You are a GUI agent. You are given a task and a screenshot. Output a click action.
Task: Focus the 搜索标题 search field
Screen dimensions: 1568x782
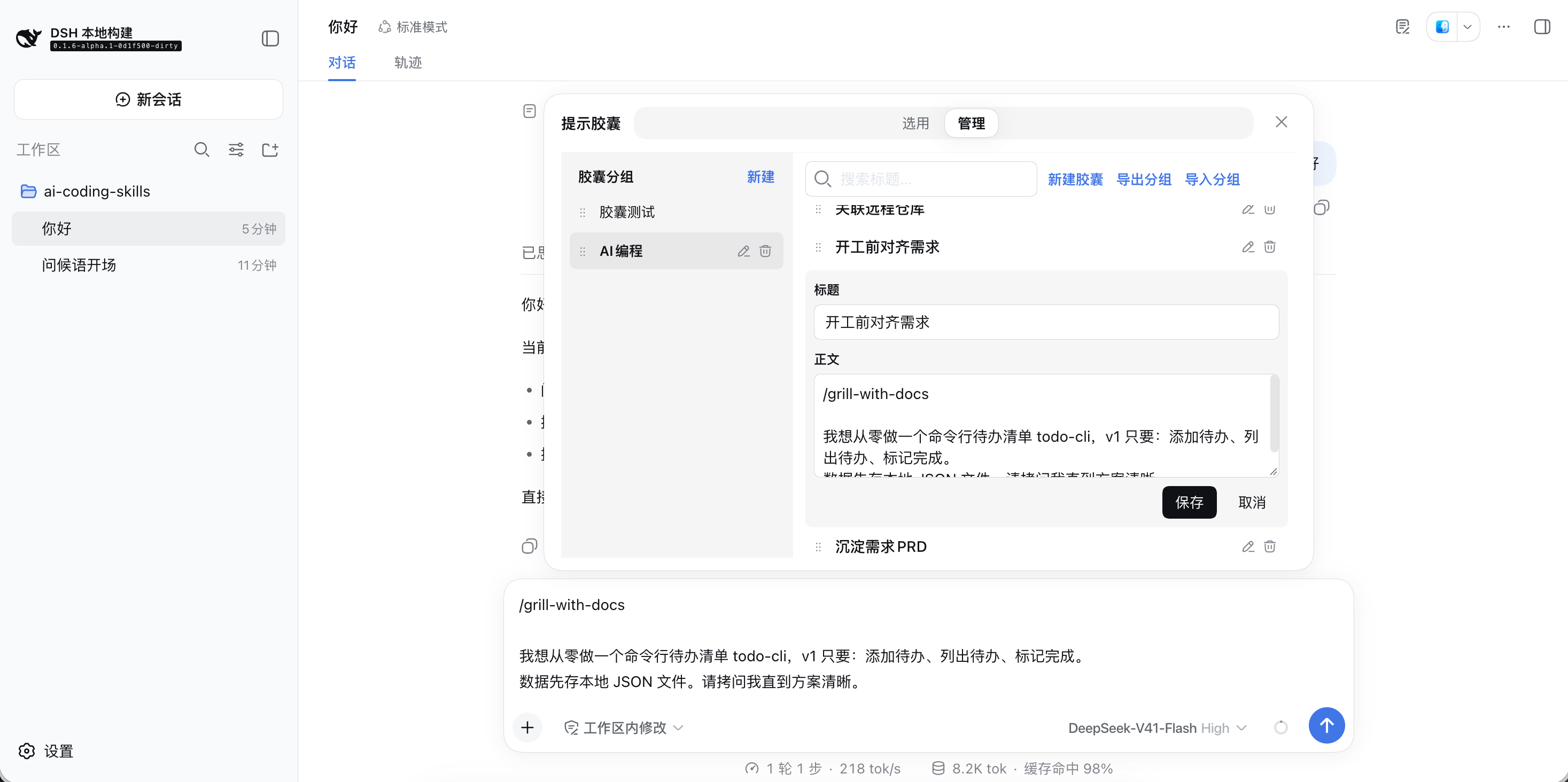tap(921, 179)
